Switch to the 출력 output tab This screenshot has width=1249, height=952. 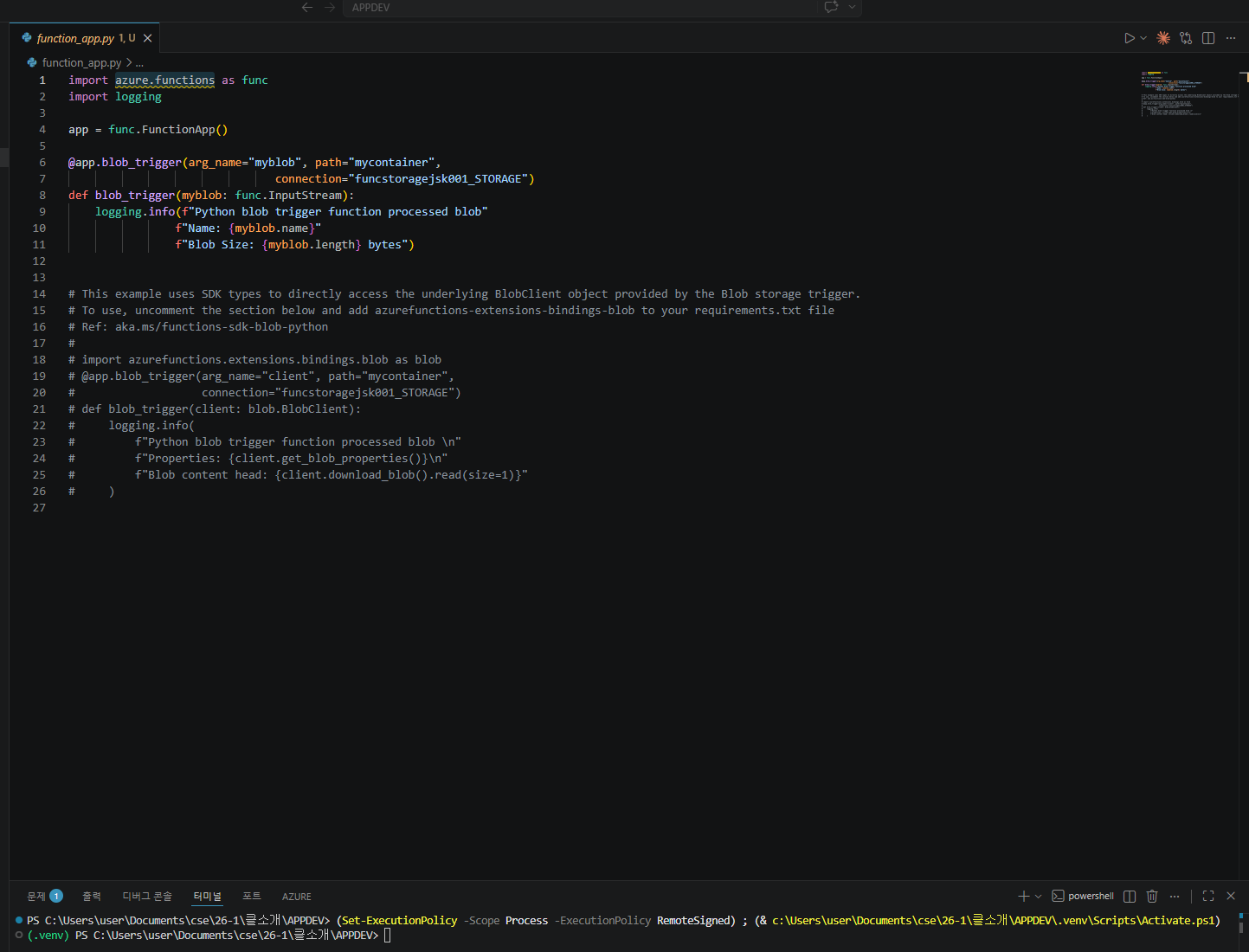pos(92,897)
